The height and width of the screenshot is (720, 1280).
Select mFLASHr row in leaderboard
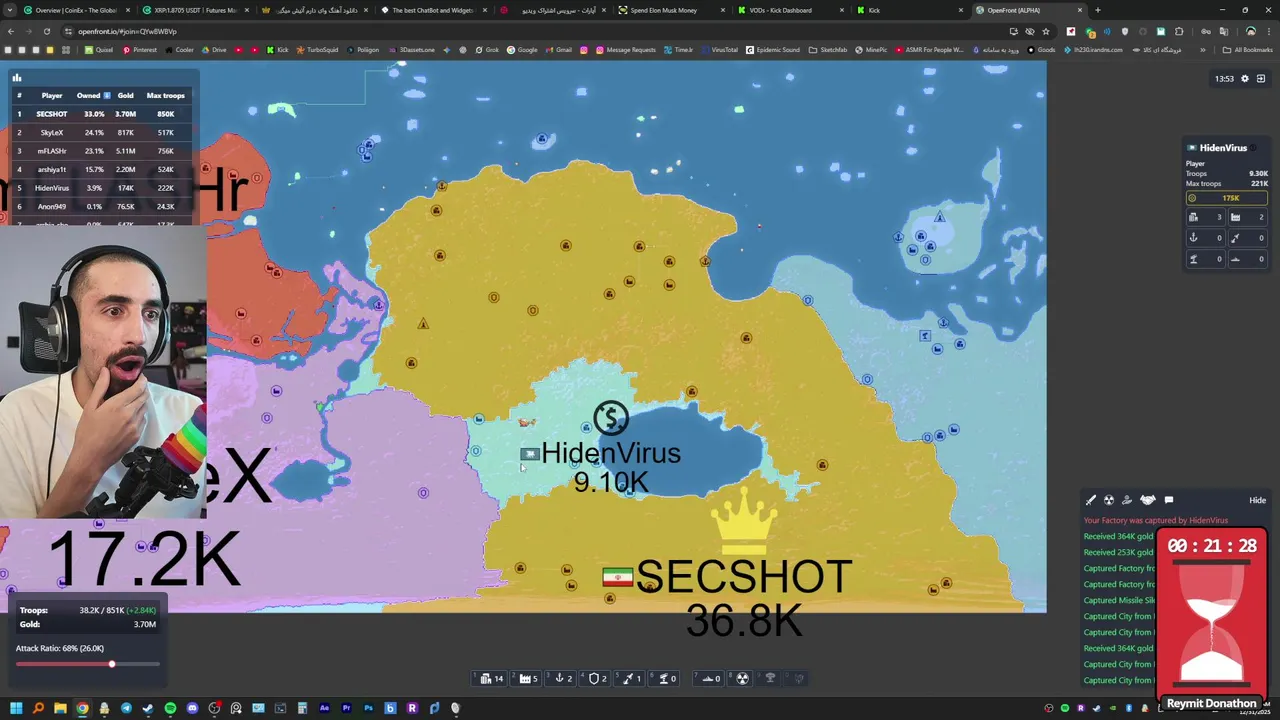(x=104, y=151)
